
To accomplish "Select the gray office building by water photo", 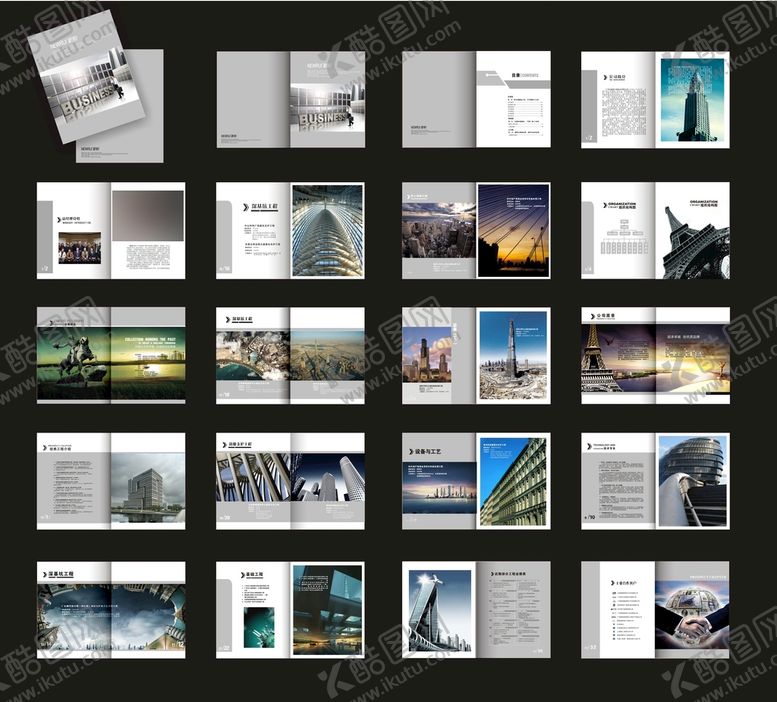I will point(147,487).
